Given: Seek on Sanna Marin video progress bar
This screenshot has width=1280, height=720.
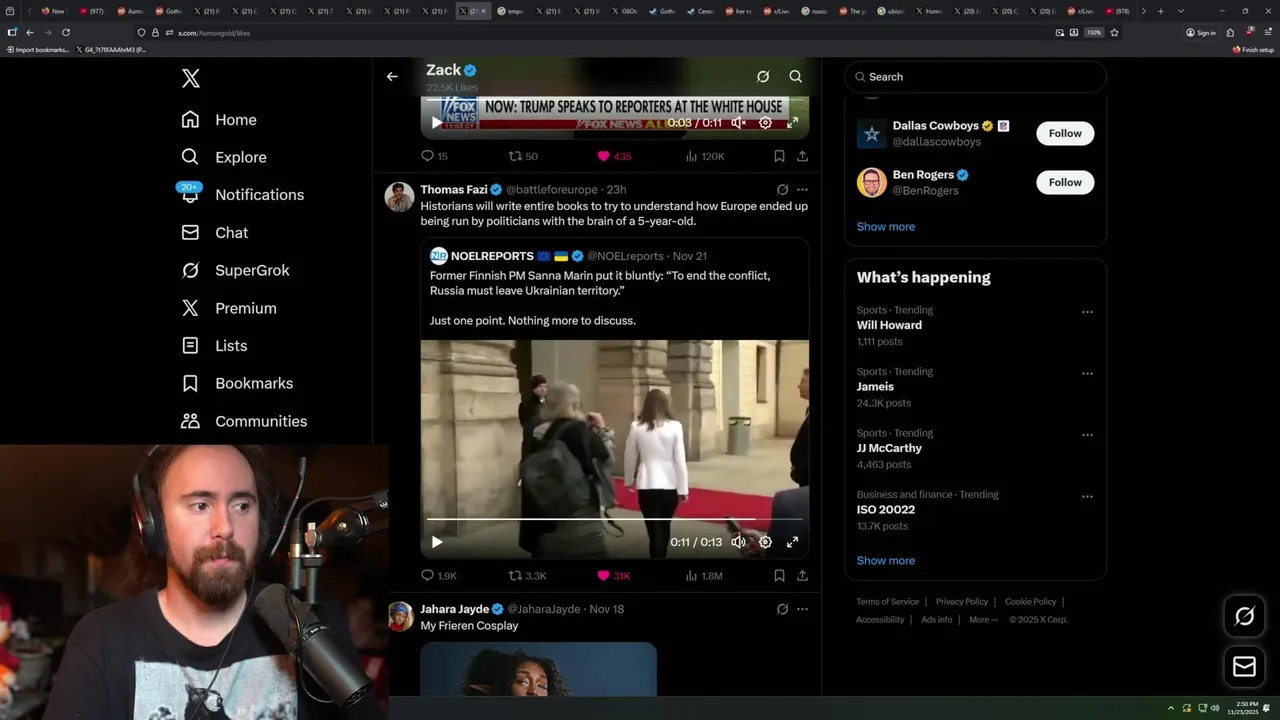Looking at the screenshot, I should pos(614,520).
